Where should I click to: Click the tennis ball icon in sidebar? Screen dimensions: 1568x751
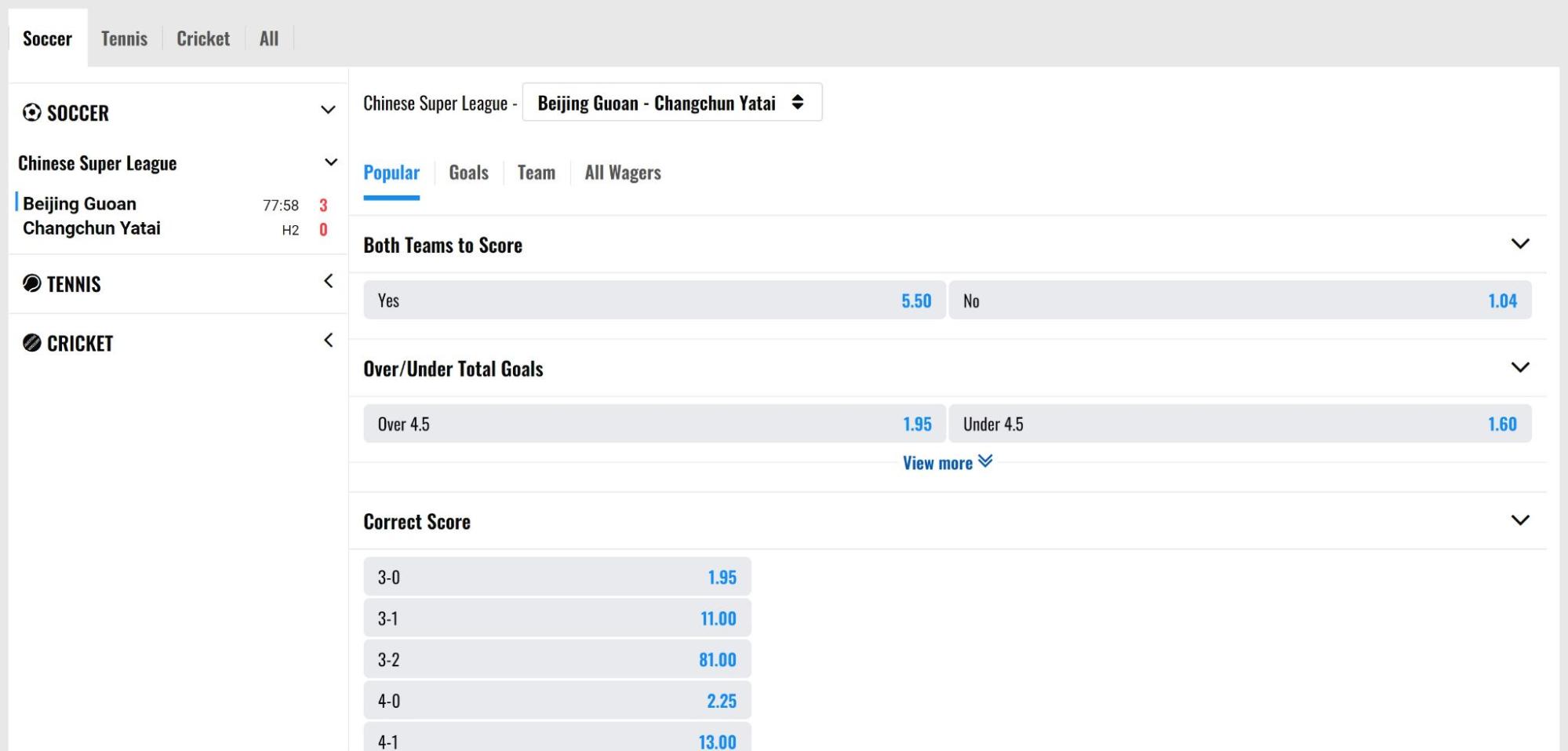32,283
